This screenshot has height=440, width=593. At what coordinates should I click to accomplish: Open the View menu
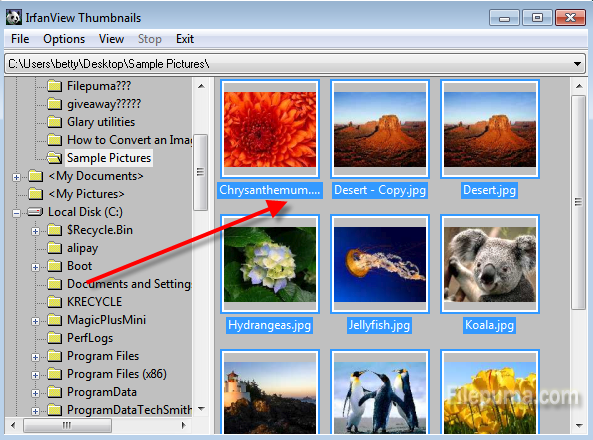click(111, 39)
